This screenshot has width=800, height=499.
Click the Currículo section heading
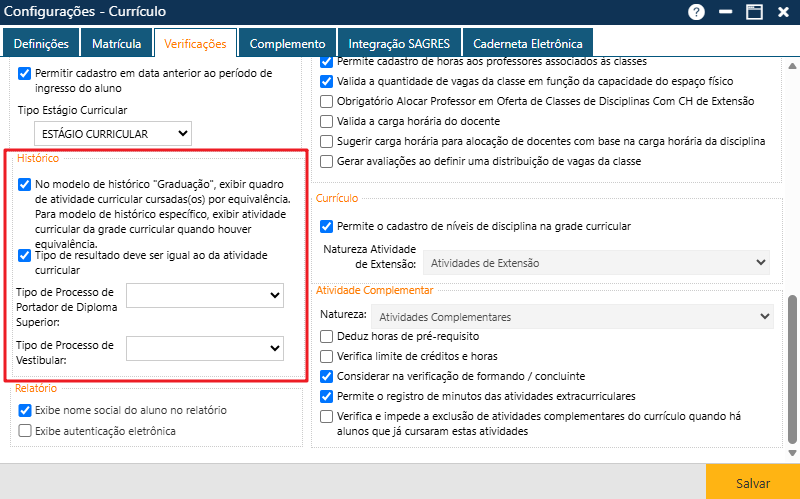[x=337, y=198]
